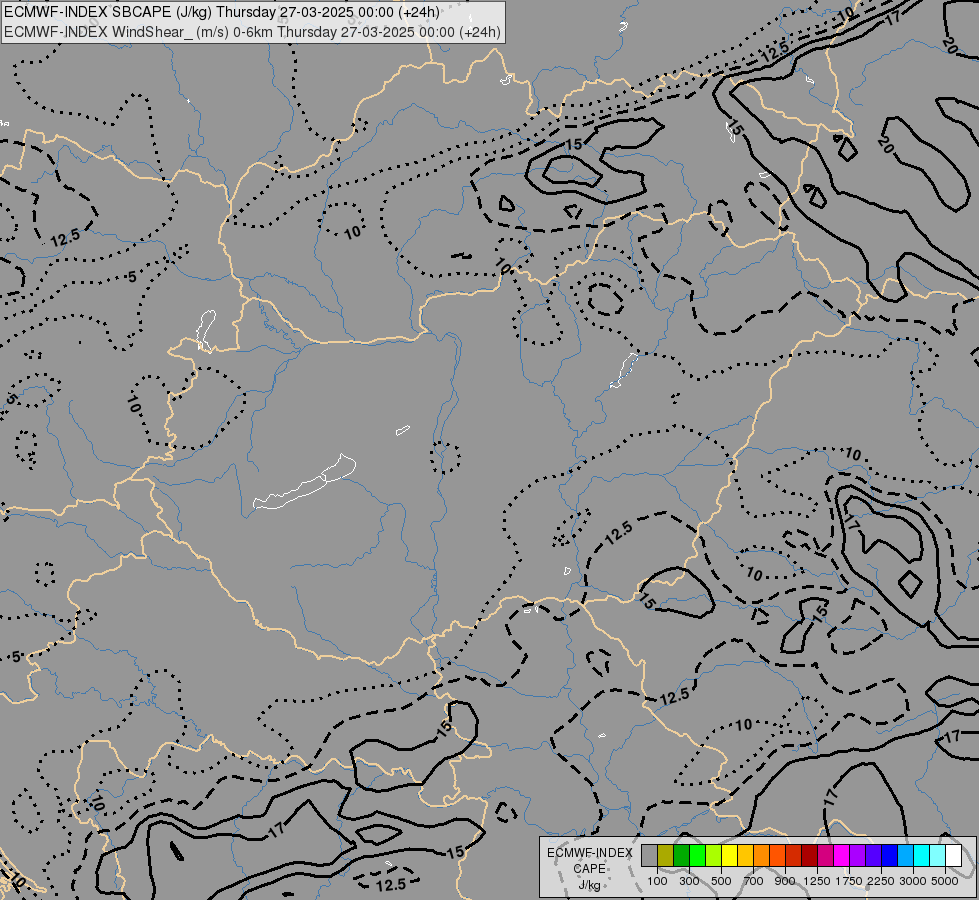Select the brick red swatch left of the 900 tick
979x900 pixels.
794,855
